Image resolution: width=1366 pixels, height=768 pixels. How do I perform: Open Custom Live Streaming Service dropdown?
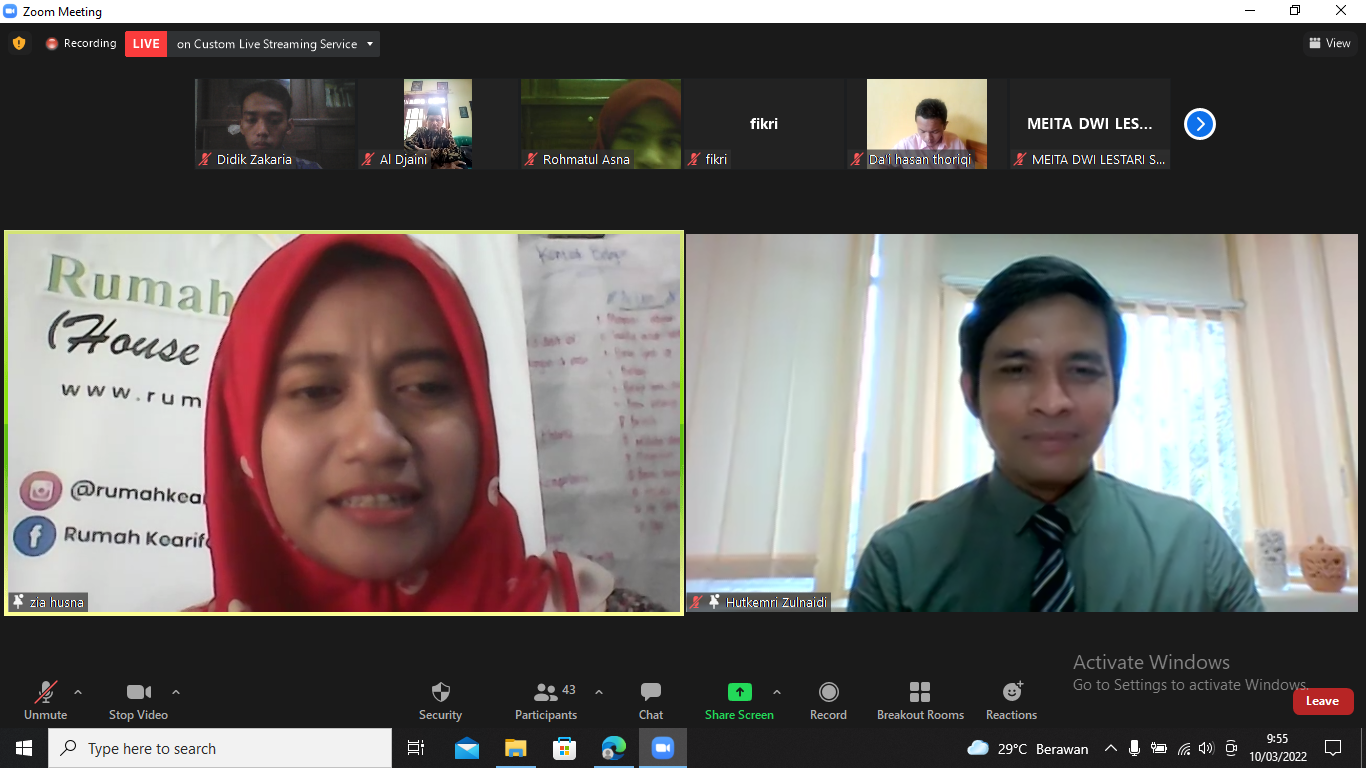(x=274, y=44)
